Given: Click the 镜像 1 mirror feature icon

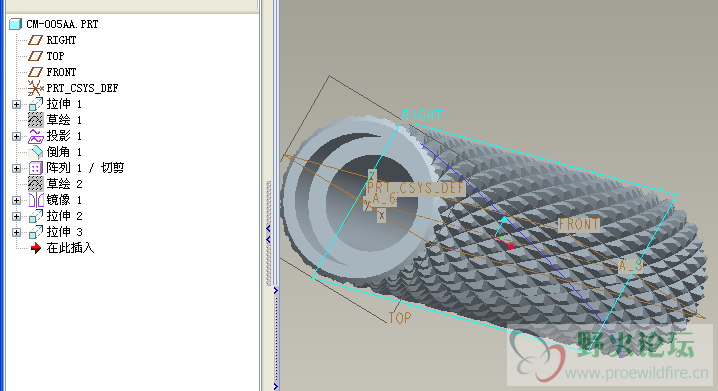Looking at the screenshot, I should point(36,200).
